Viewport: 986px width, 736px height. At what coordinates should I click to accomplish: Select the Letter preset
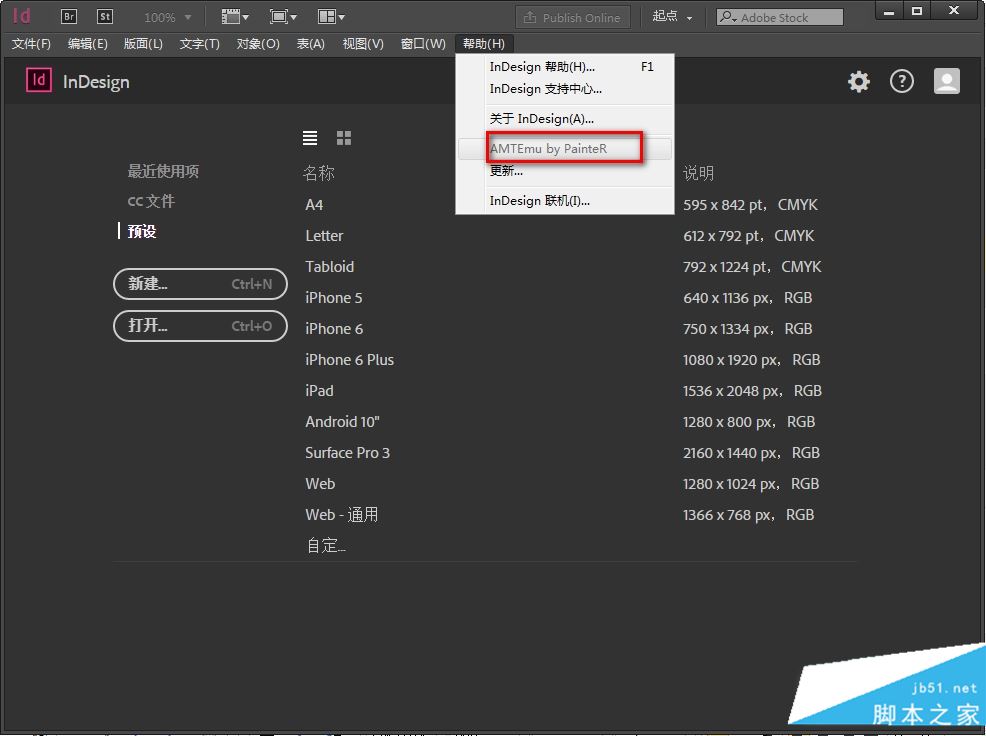(x=324, y=236)
